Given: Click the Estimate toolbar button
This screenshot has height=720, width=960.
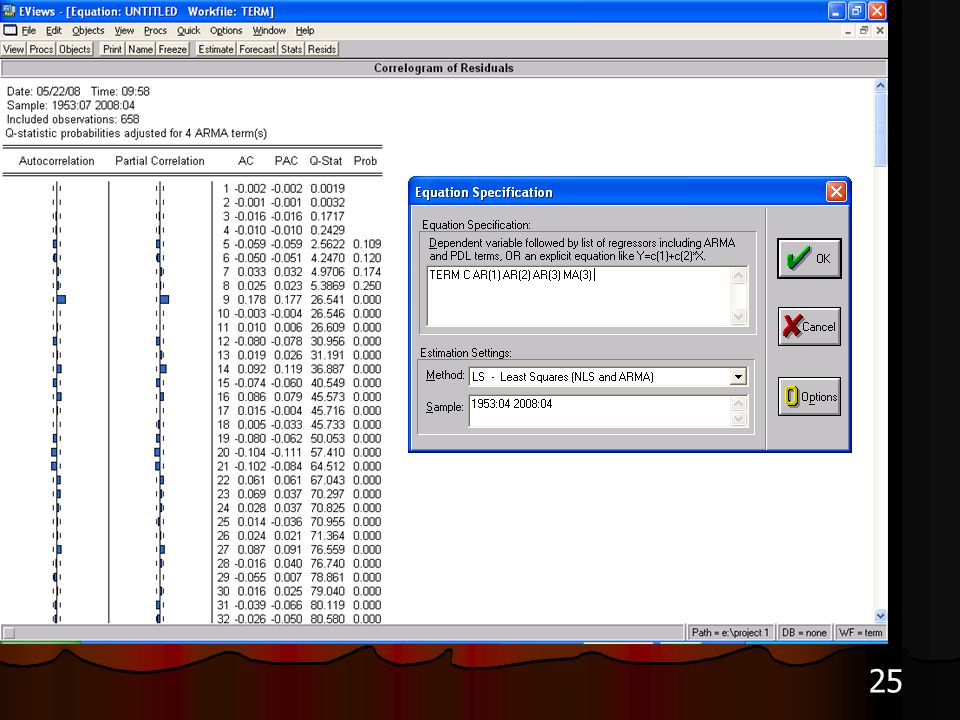Looking at the screenshot, I should tap(216, 49).
